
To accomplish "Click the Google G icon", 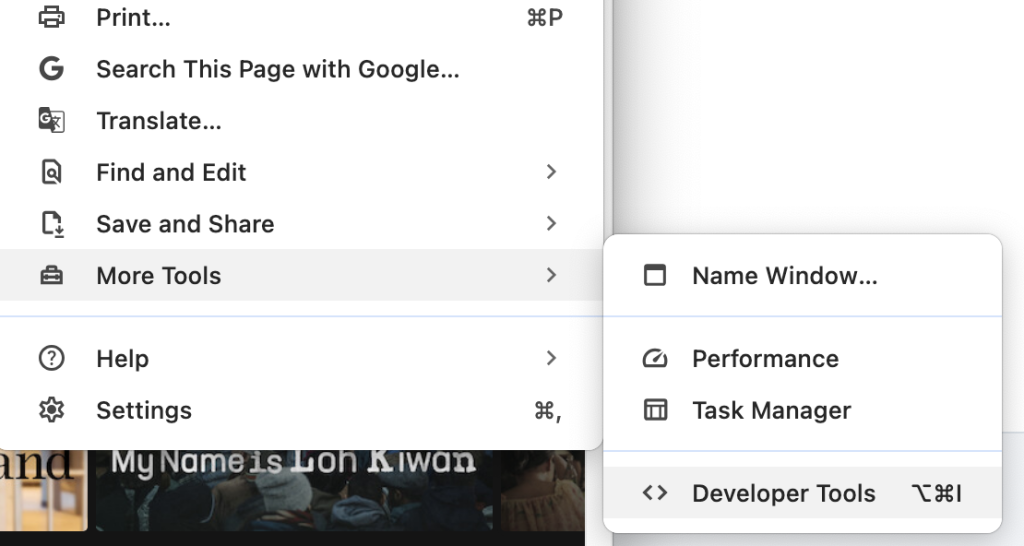I will tap(52, 69).
